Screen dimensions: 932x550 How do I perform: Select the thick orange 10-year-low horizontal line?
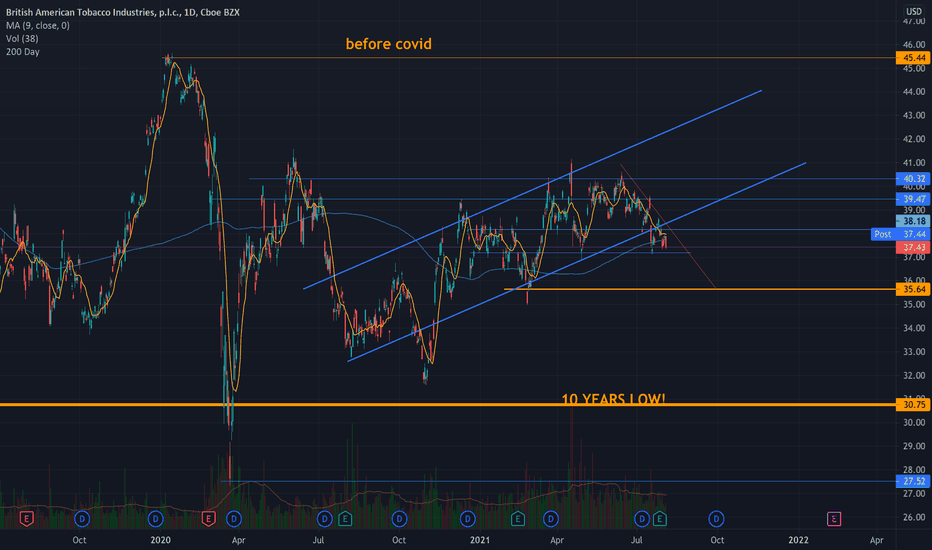pos(448,405)
